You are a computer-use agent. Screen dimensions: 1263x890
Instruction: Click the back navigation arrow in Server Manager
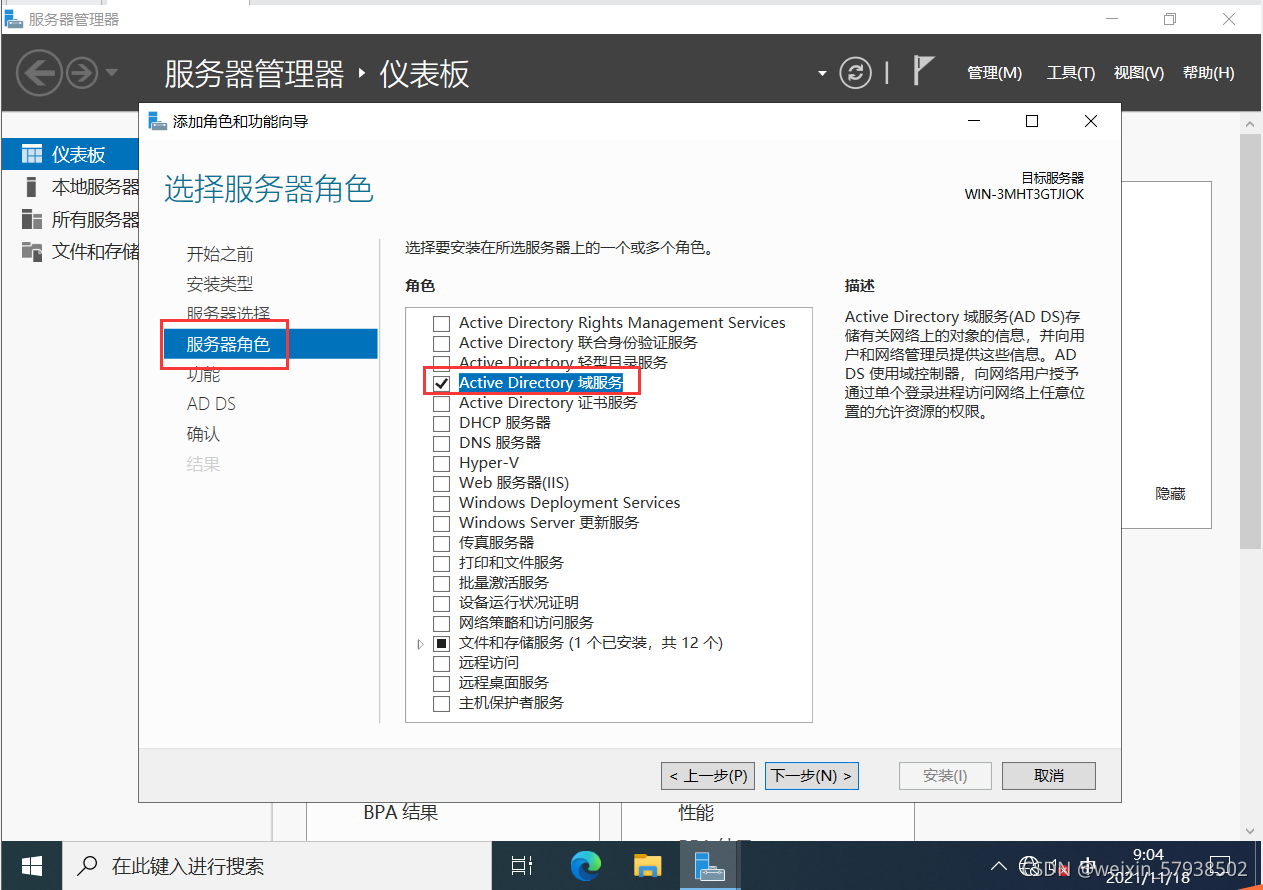(40, 73)
